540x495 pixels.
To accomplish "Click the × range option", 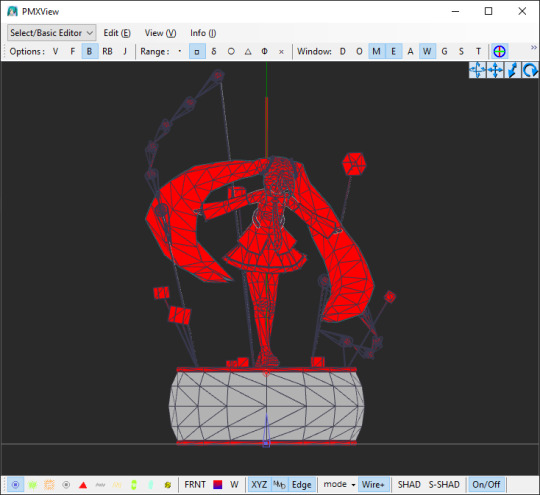I will click(281, 51).
